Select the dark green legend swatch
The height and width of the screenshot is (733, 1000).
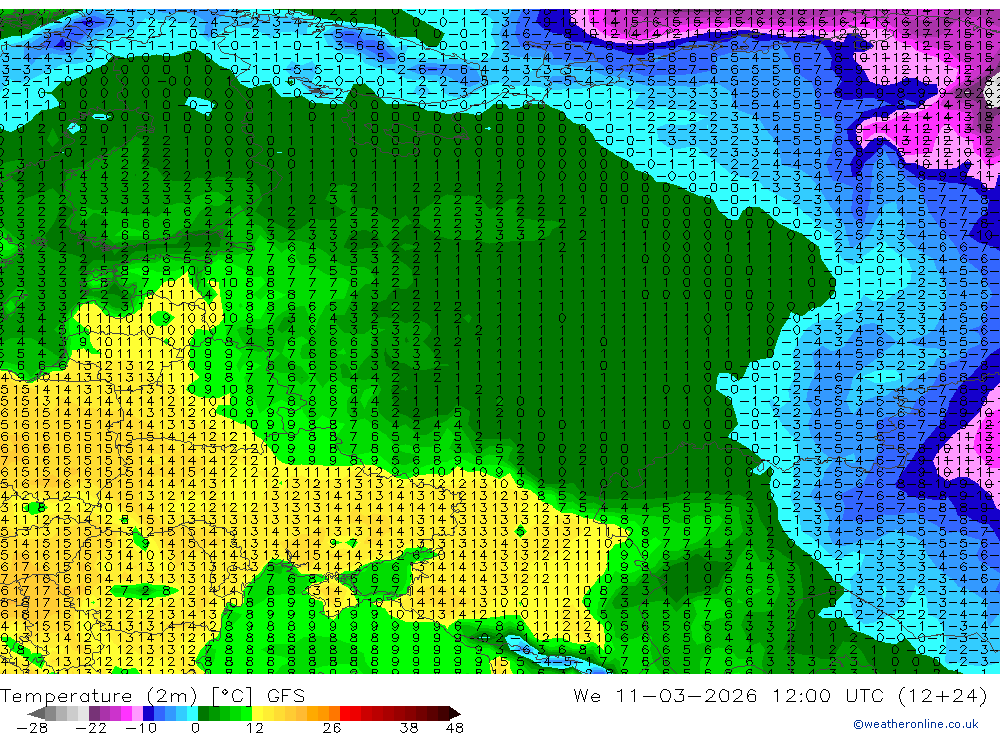(203, 714)
